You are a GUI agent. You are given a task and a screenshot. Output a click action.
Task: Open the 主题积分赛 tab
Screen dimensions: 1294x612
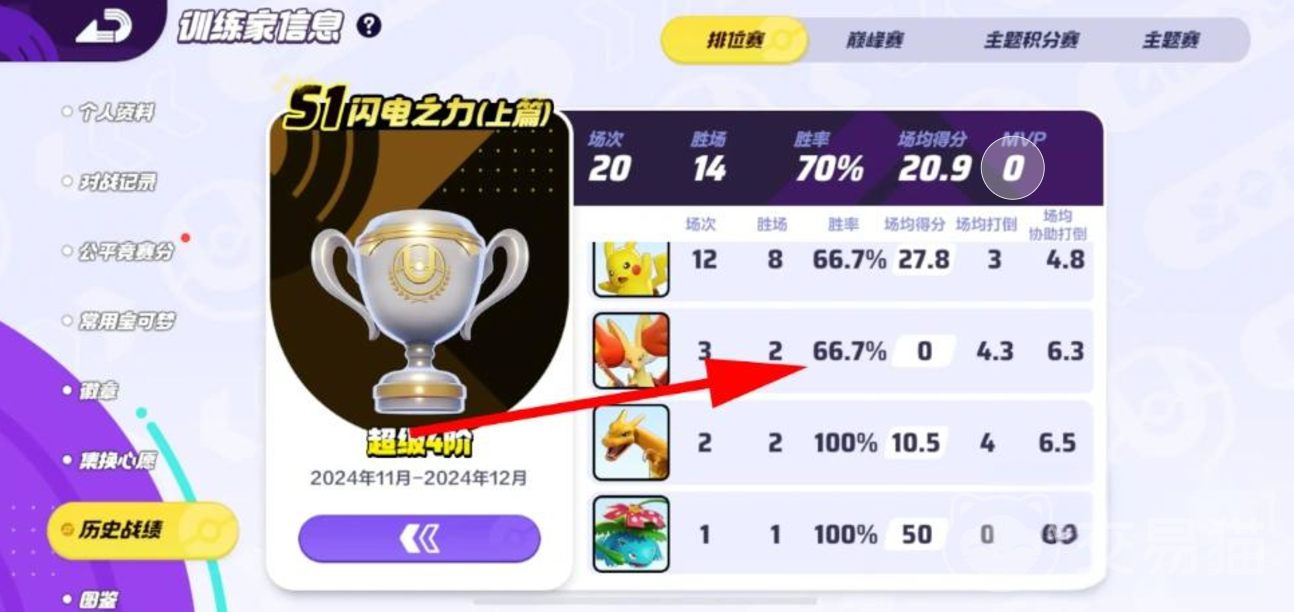click(x=1031, y=40)
